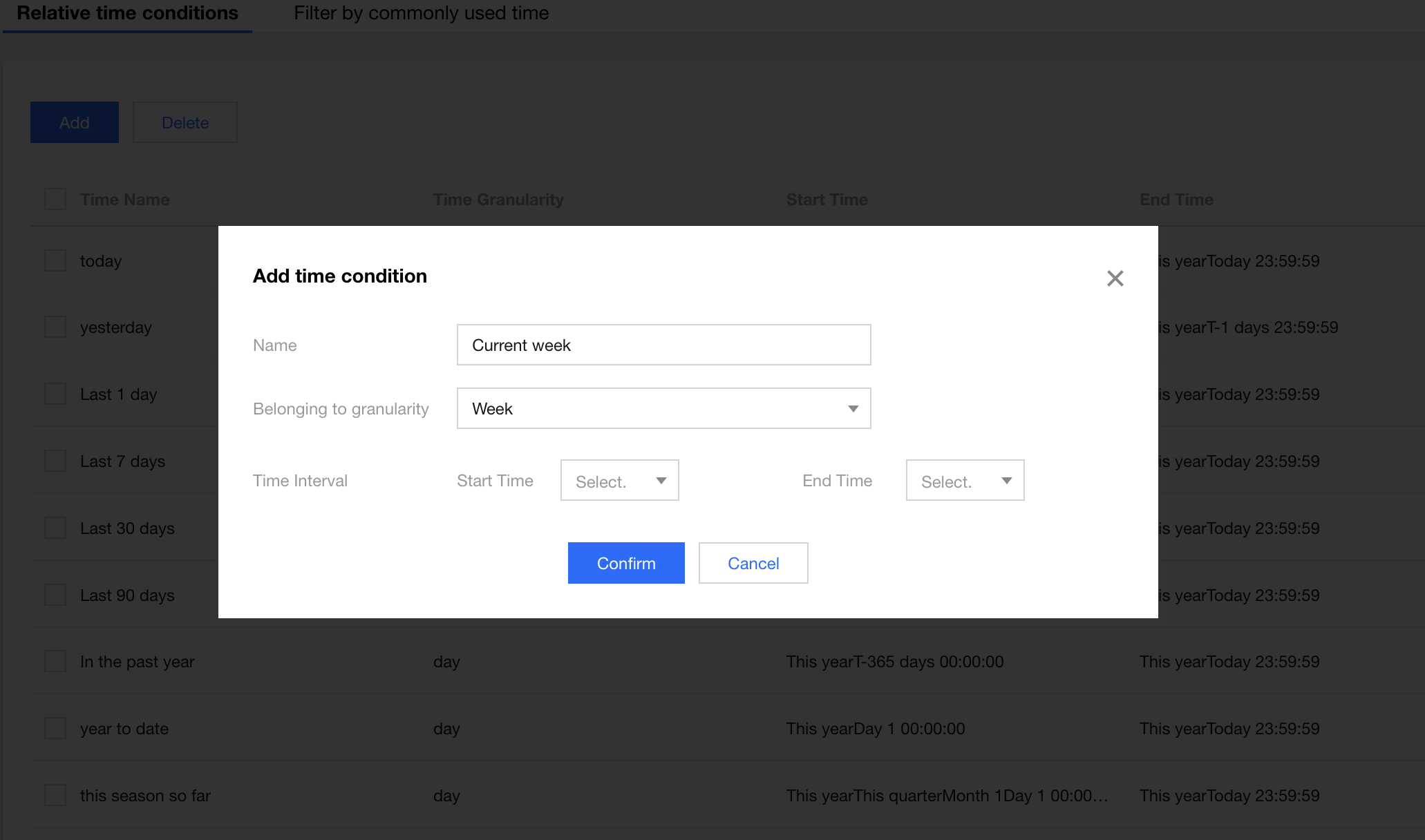
Task: Toggle the select-all checkbox in header
Action: point(55,199)
